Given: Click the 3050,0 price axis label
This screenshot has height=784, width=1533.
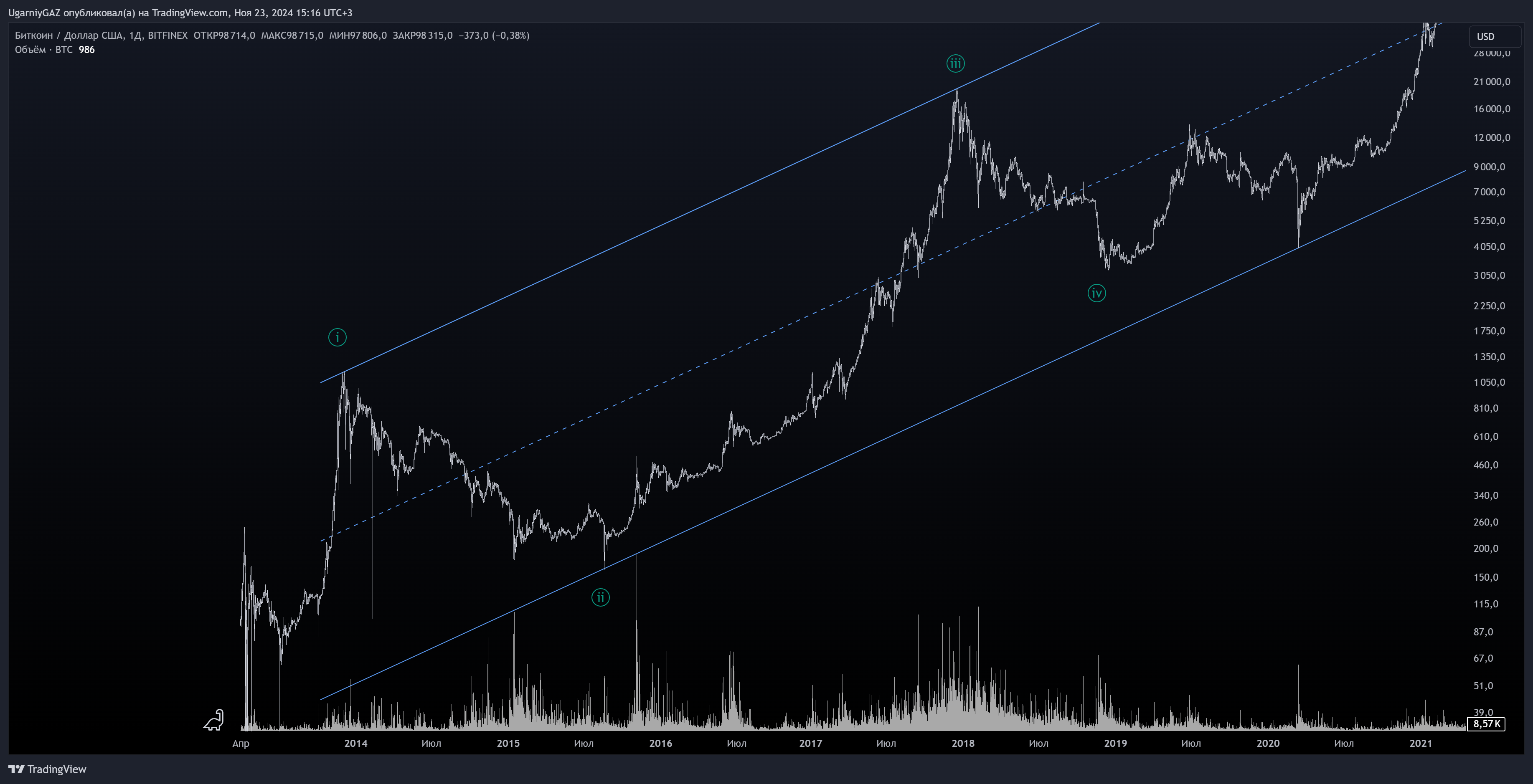Looking at the screenshot, I should pos(1489,276).
